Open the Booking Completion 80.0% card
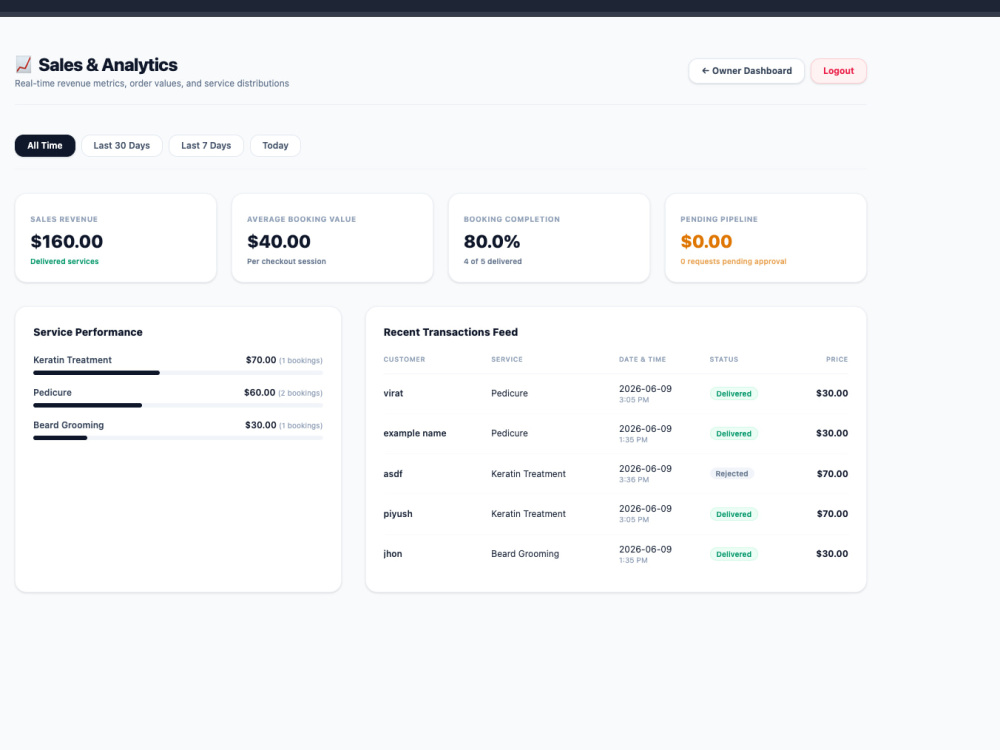1000x750 pixels. (x=549, y=238)
